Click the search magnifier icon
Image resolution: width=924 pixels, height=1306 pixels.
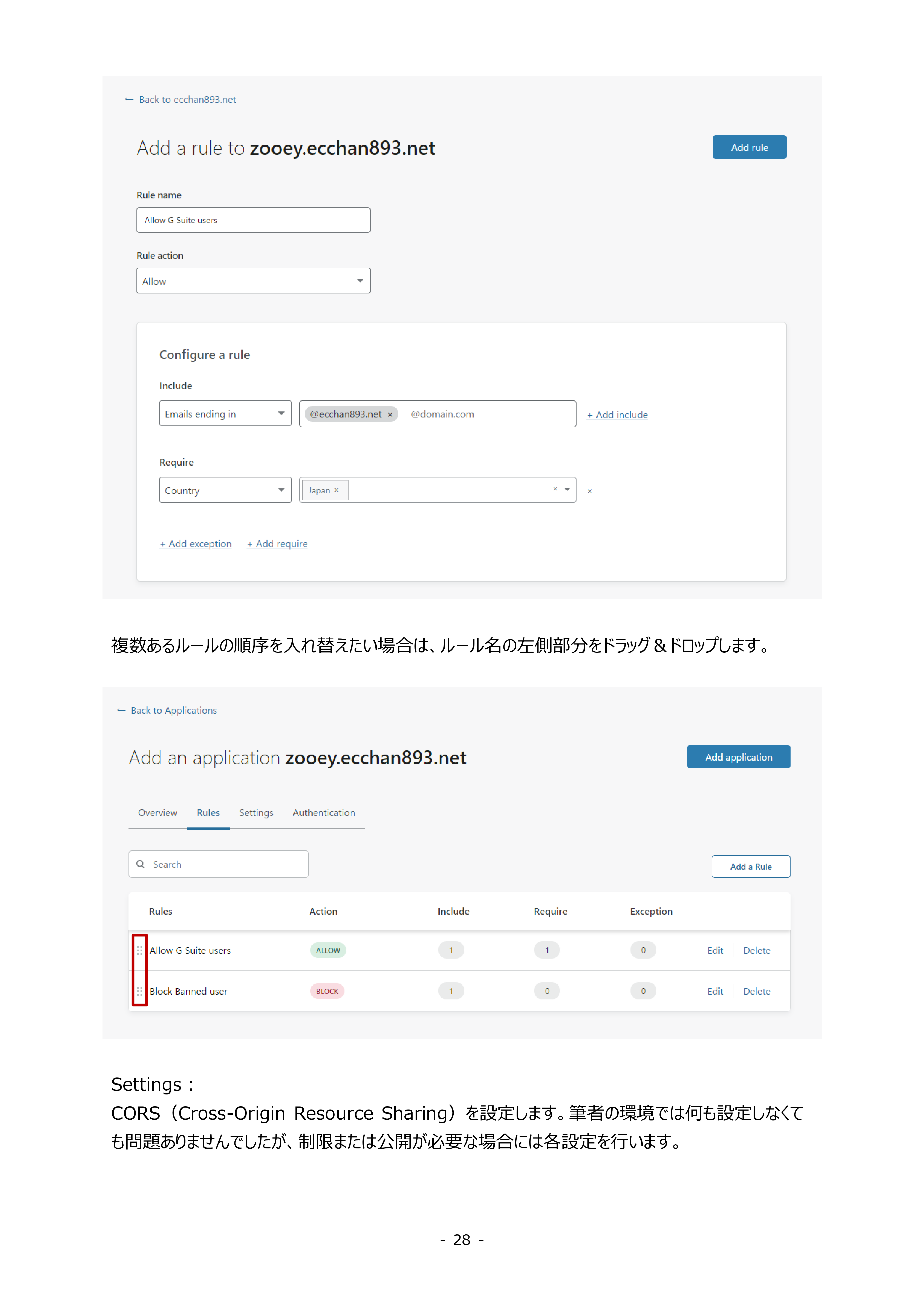141,864
